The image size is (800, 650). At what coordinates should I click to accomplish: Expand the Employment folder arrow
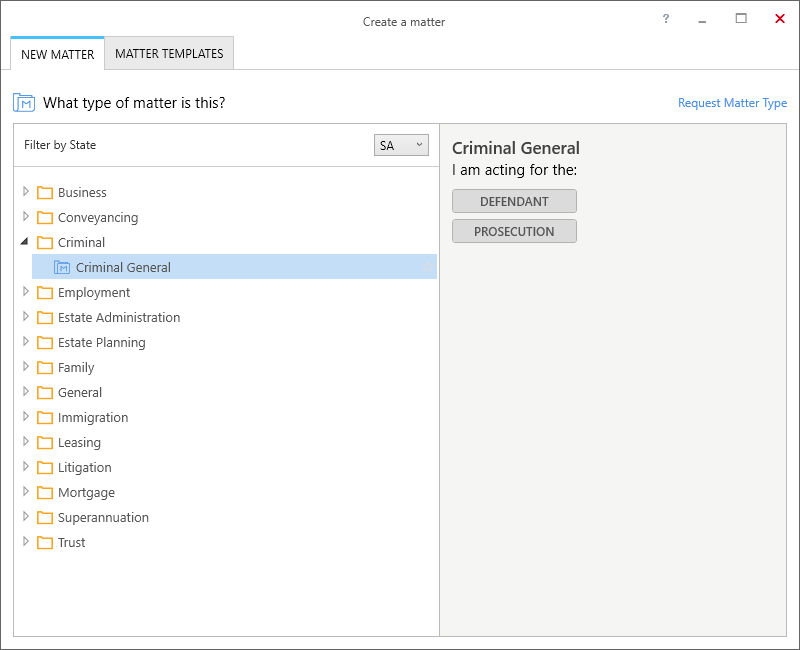26,291
